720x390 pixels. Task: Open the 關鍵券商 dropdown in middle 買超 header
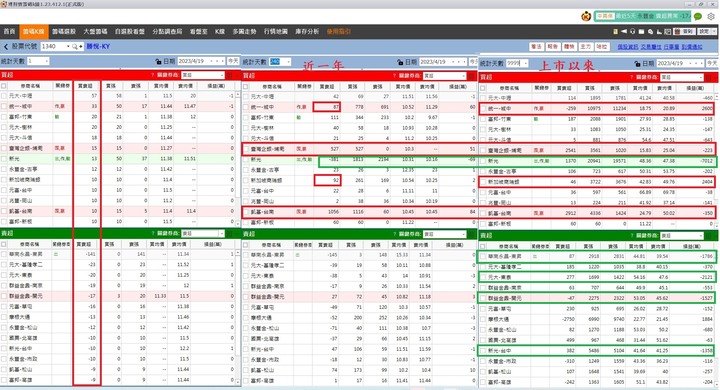pyautogui.click(x=444, y=75)
